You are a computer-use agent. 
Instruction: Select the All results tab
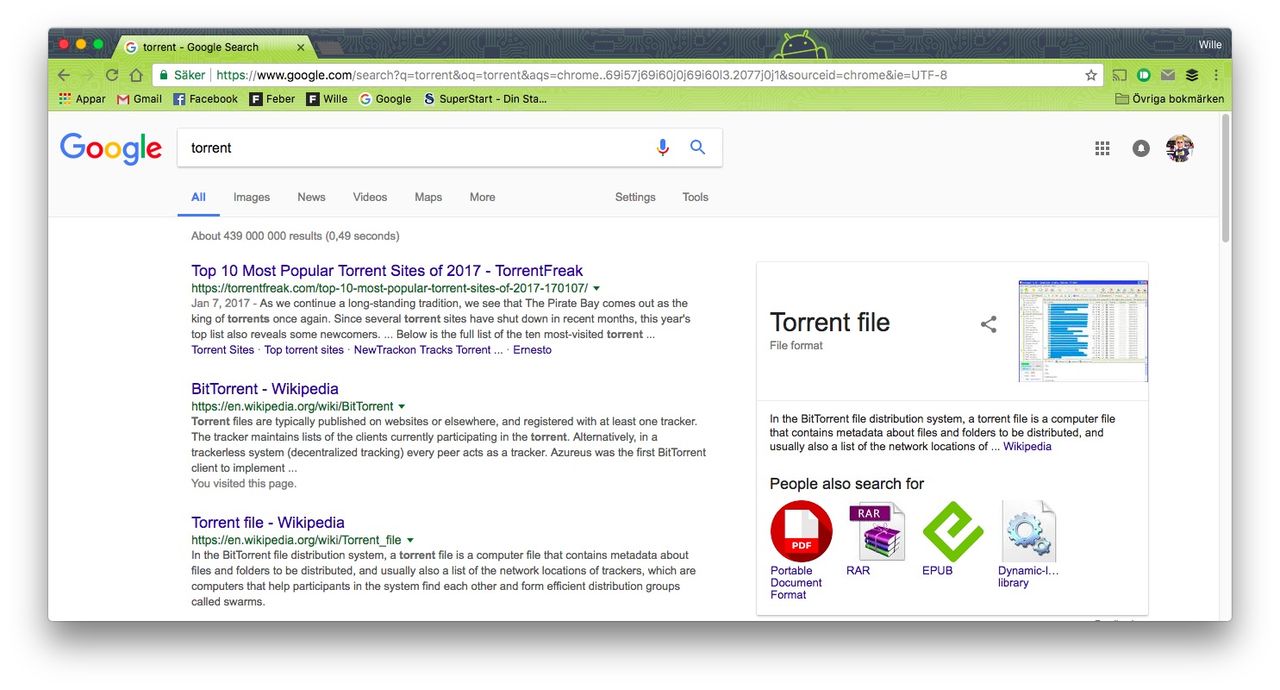coord(198,197)
